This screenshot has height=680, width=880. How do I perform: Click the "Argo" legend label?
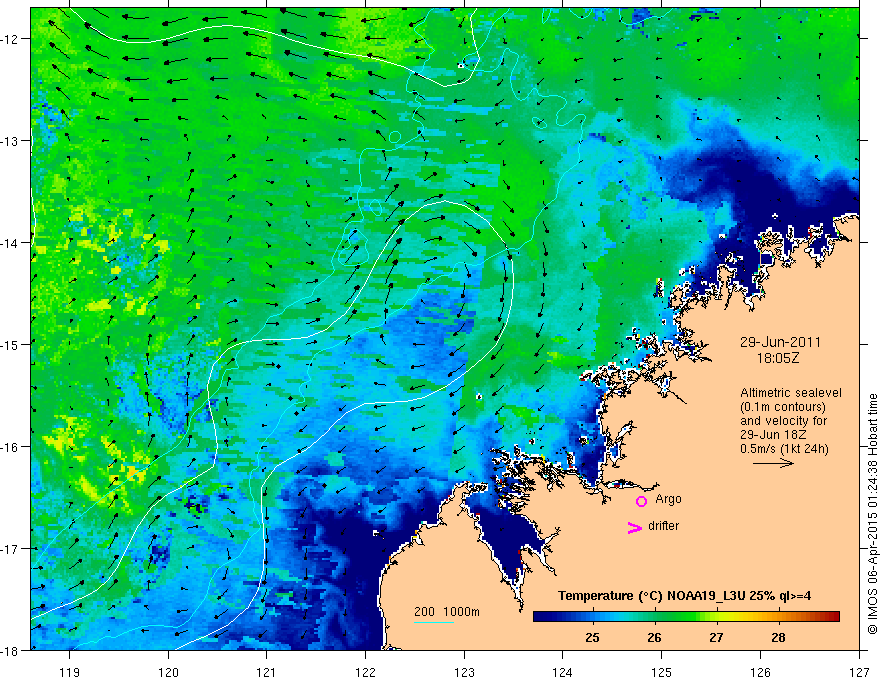668,499
